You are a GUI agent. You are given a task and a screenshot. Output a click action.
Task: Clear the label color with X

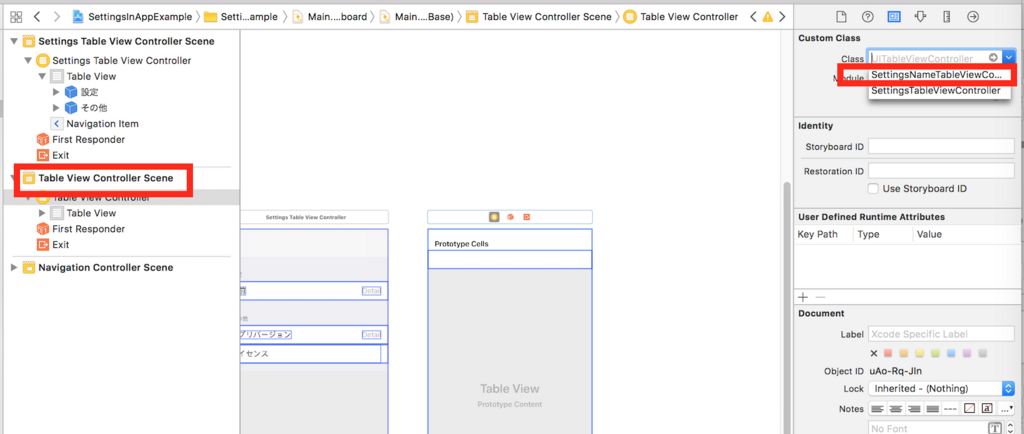tap(874, 353)
